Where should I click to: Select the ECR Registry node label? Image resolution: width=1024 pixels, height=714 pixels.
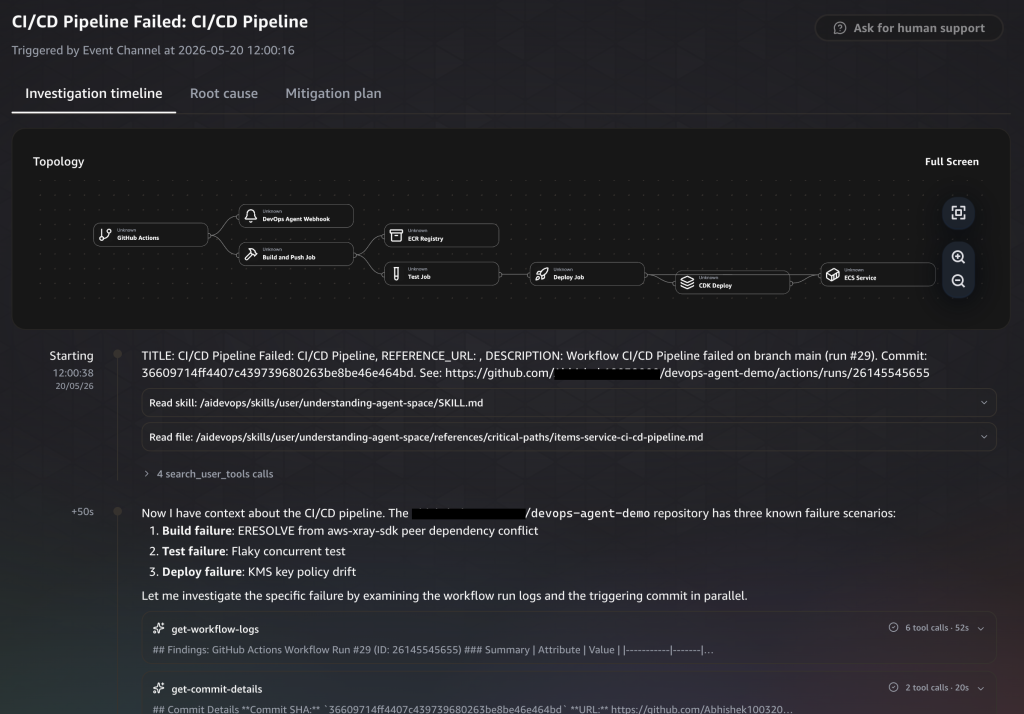pyautogui.click(x=425, y=238)
